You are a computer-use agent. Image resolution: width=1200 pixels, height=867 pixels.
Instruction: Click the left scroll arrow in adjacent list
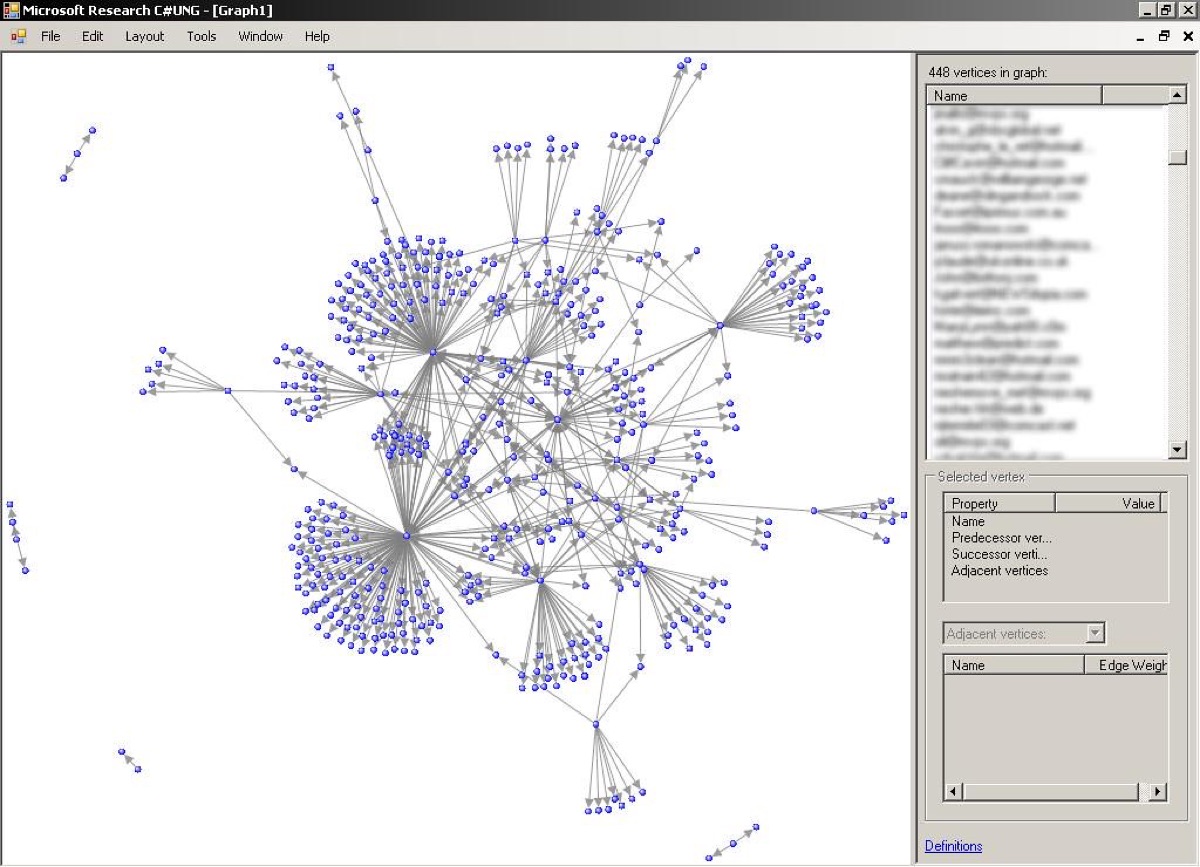pyautogui.click(x=954, y=792)
